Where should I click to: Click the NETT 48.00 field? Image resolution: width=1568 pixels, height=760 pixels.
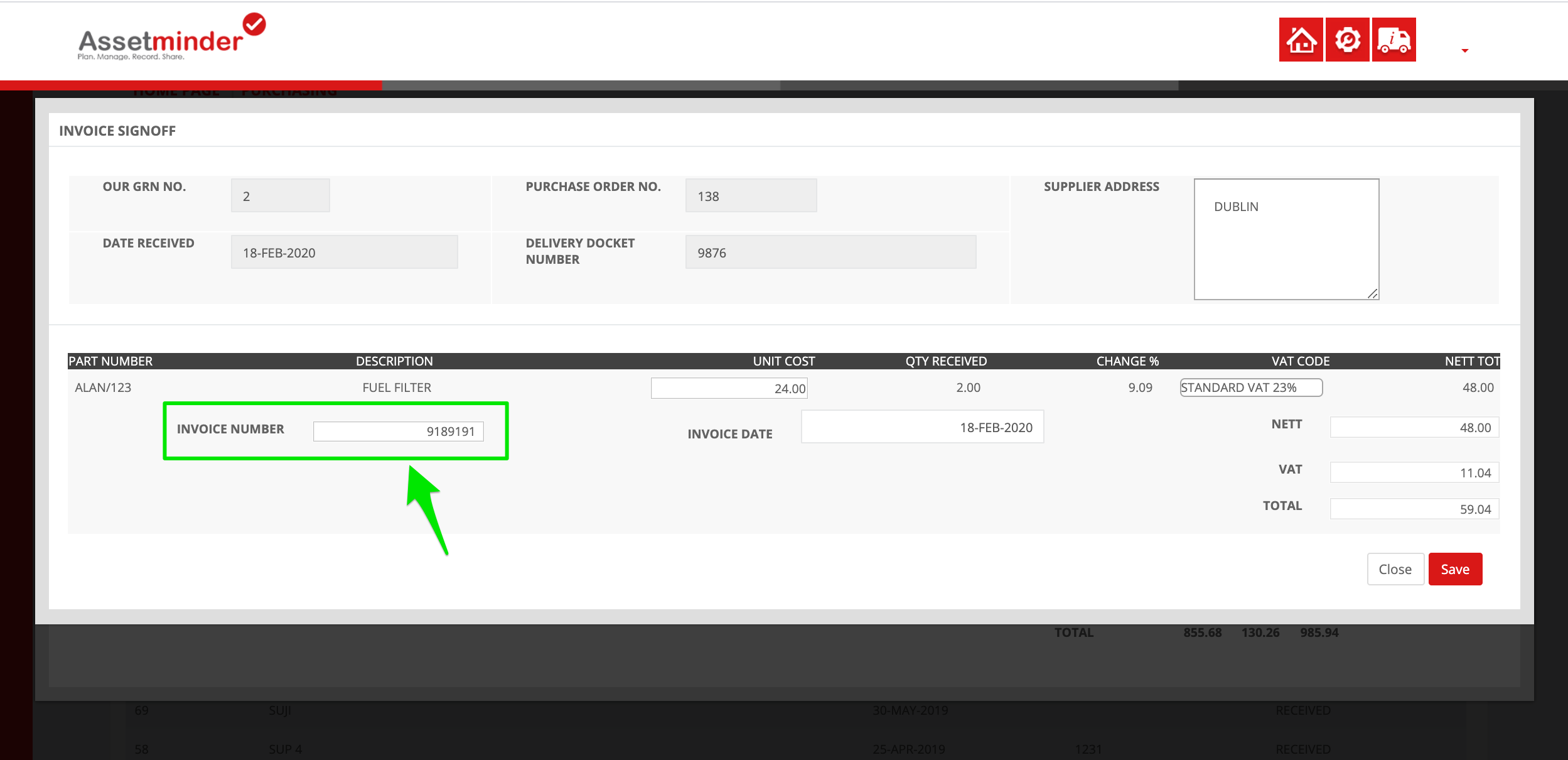(1414, 427)
